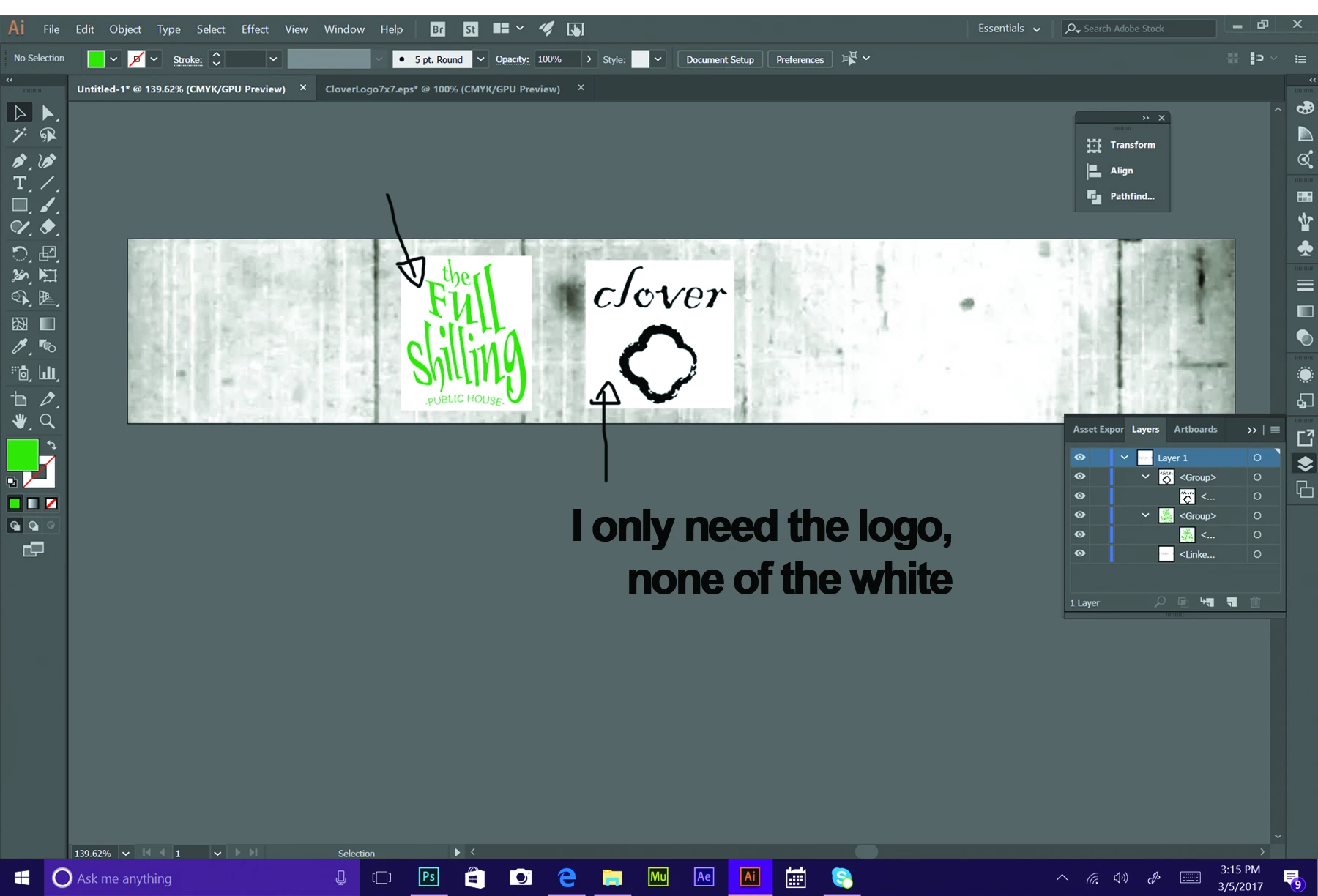Click the Opacity label link
The image size is (1318, 896).
512,59
